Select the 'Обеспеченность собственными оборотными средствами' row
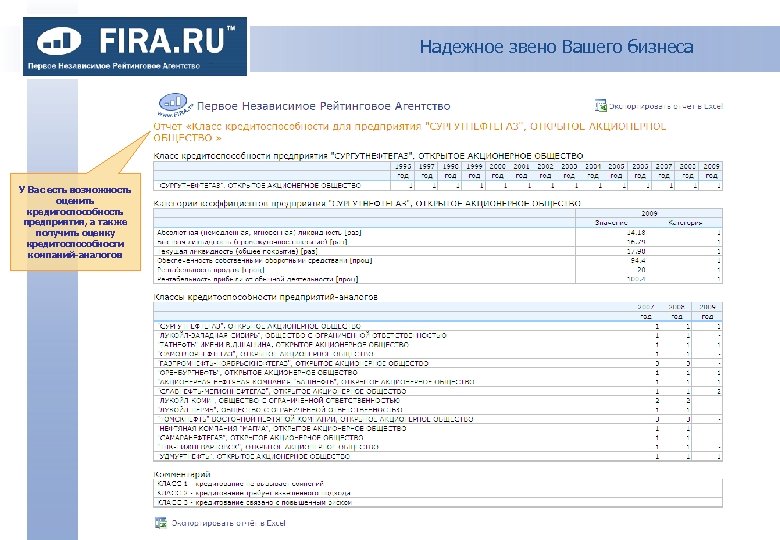 tap(438, 261)
